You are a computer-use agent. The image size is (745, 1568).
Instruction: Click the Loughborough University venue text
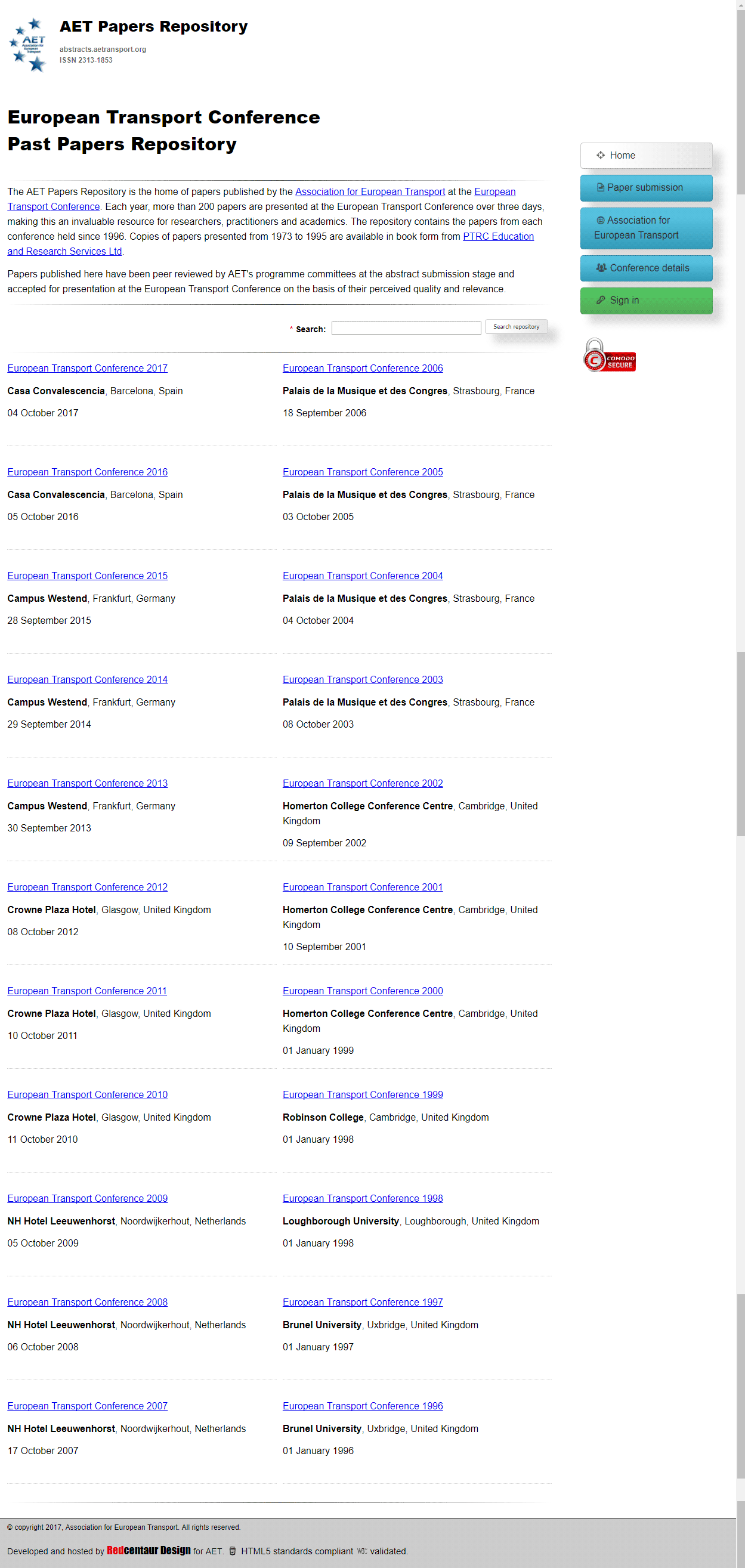tap(341, 1221)
